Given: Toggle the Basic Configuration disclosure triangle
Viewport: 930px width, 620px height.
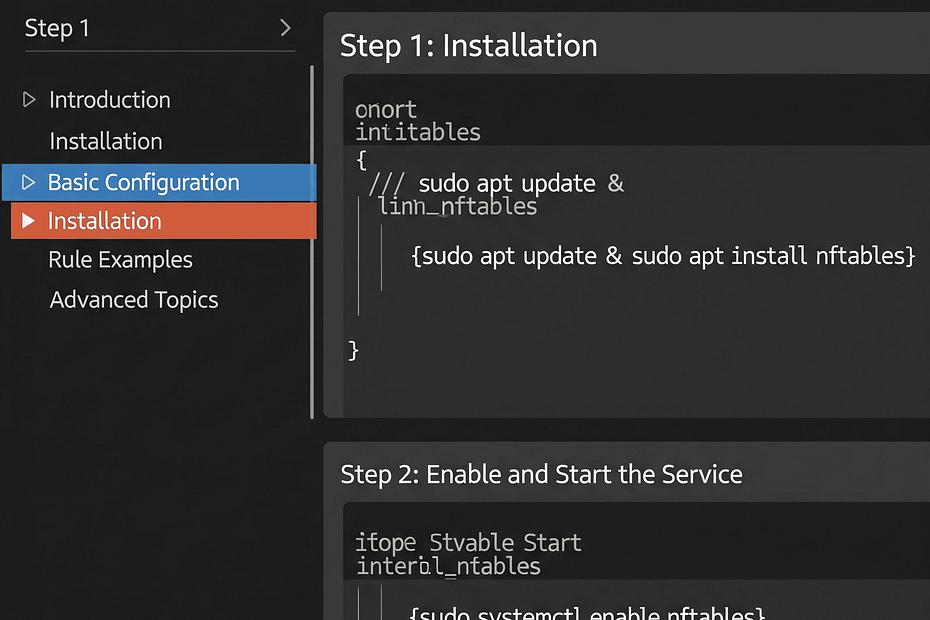Looking at the screenshot, I should 27,183.
